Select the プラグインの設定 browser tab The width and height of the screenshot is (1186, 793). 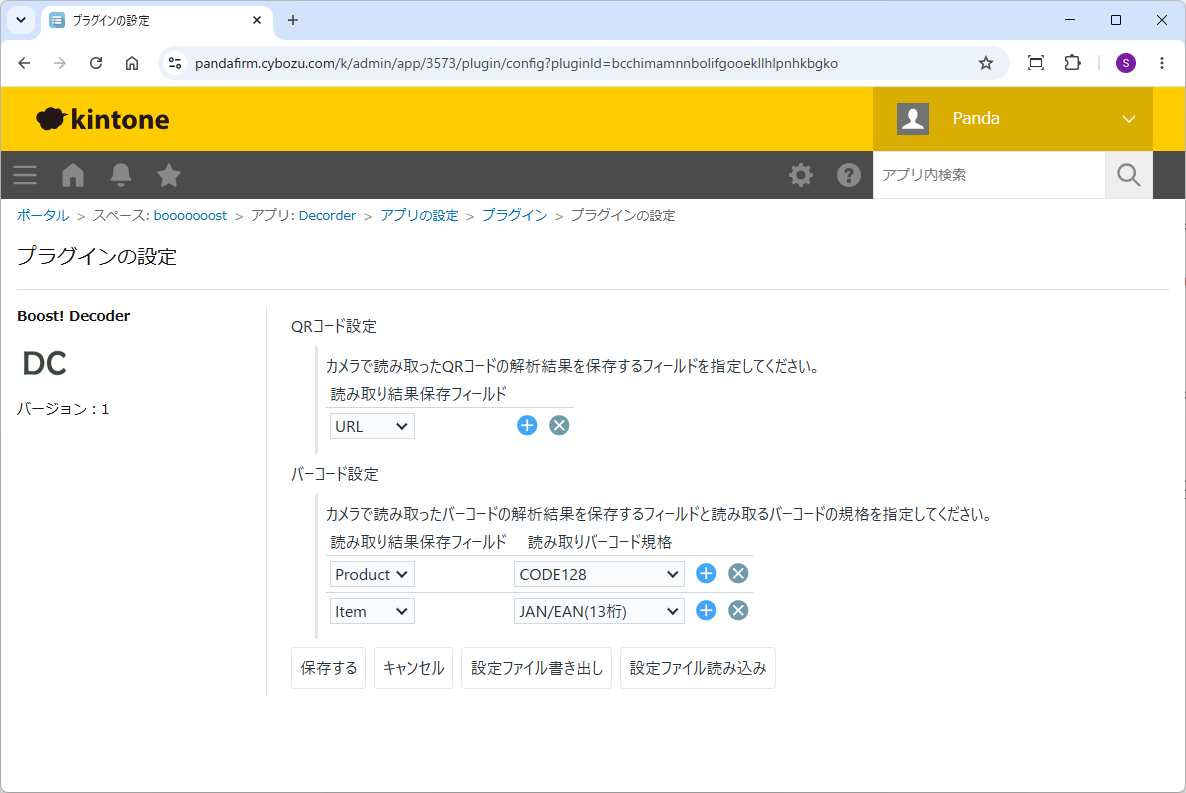156,20
